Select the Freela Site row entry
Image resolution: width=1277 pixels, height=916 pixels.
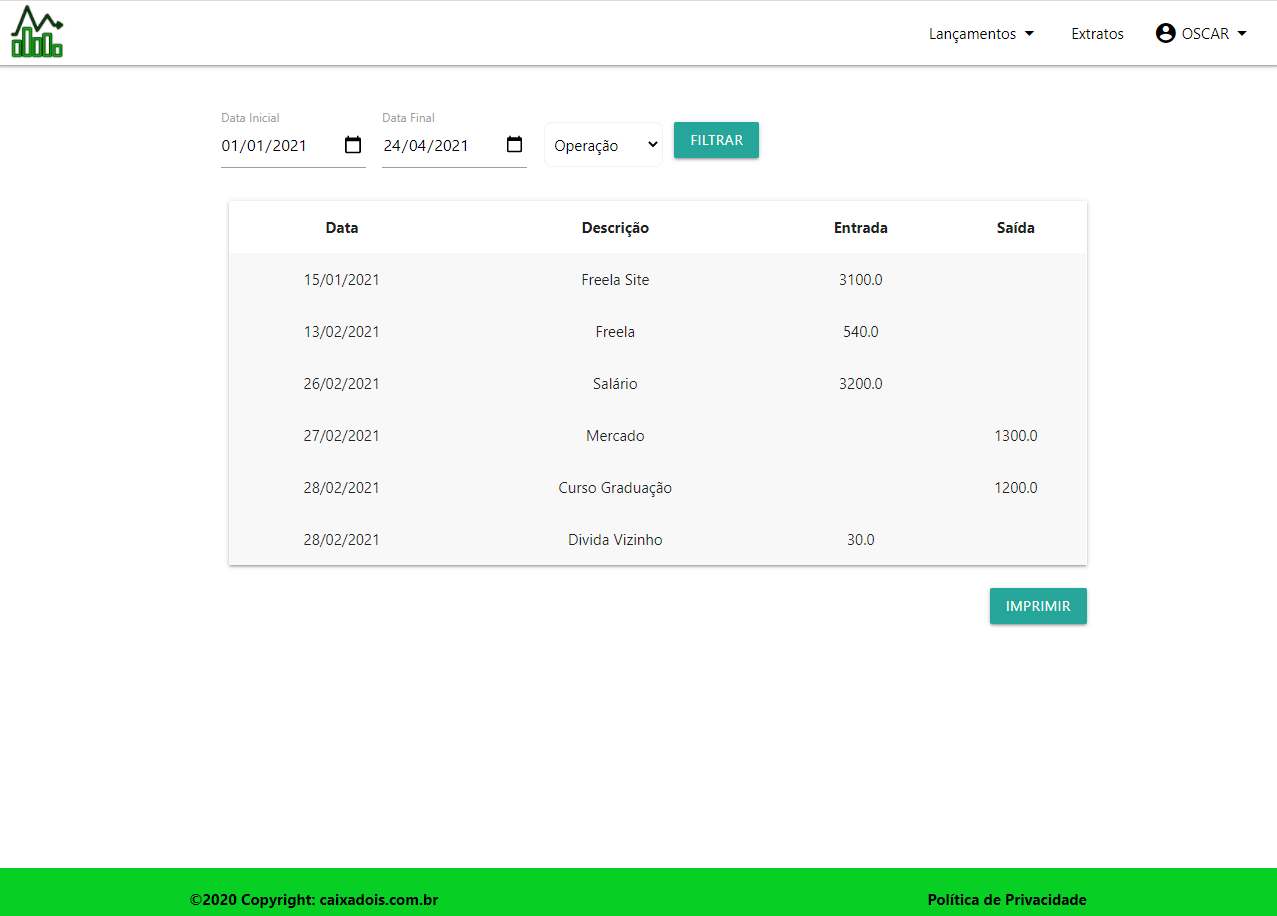615,280
